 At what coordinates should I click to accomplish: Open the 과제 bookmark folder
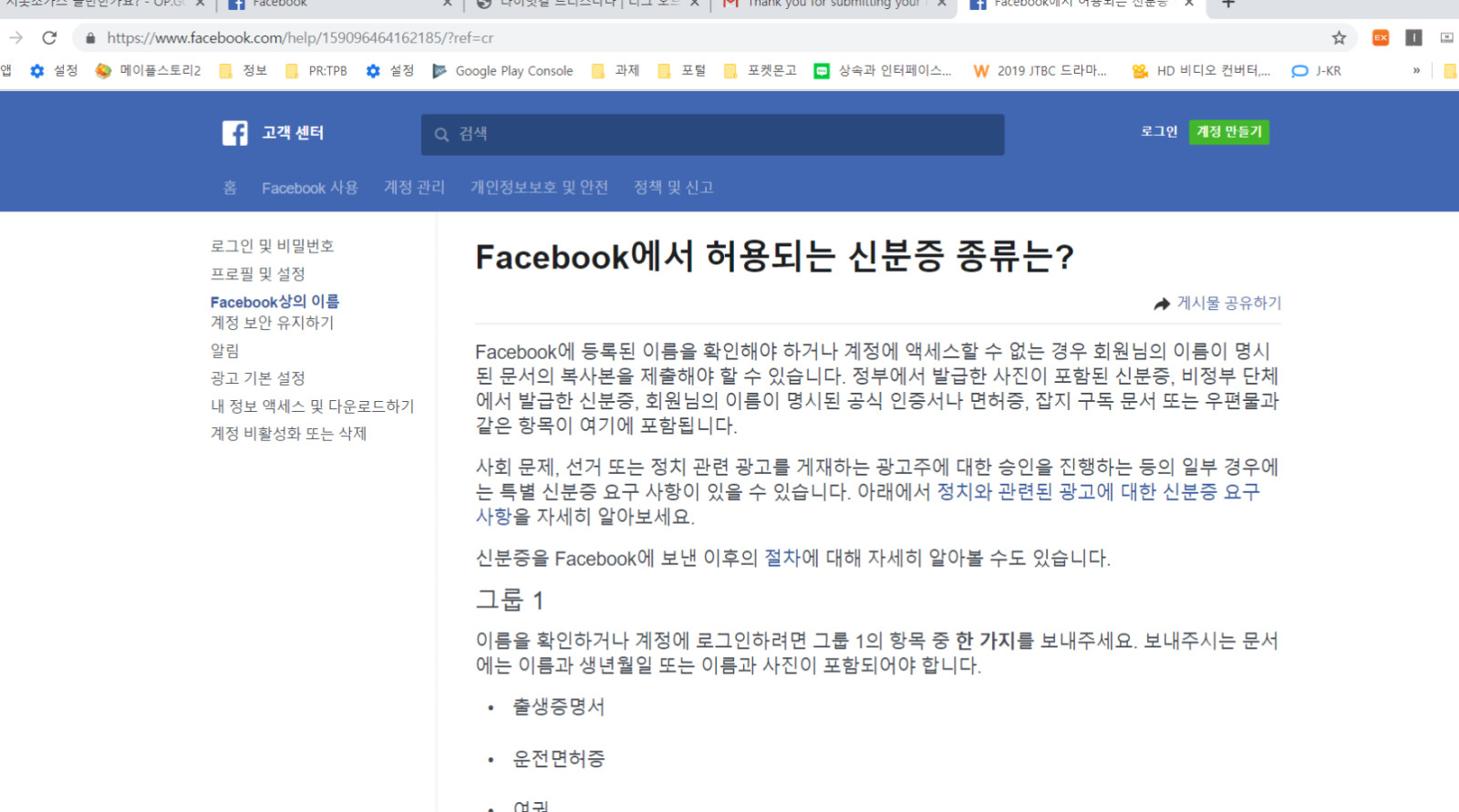[x=616, y=71]
